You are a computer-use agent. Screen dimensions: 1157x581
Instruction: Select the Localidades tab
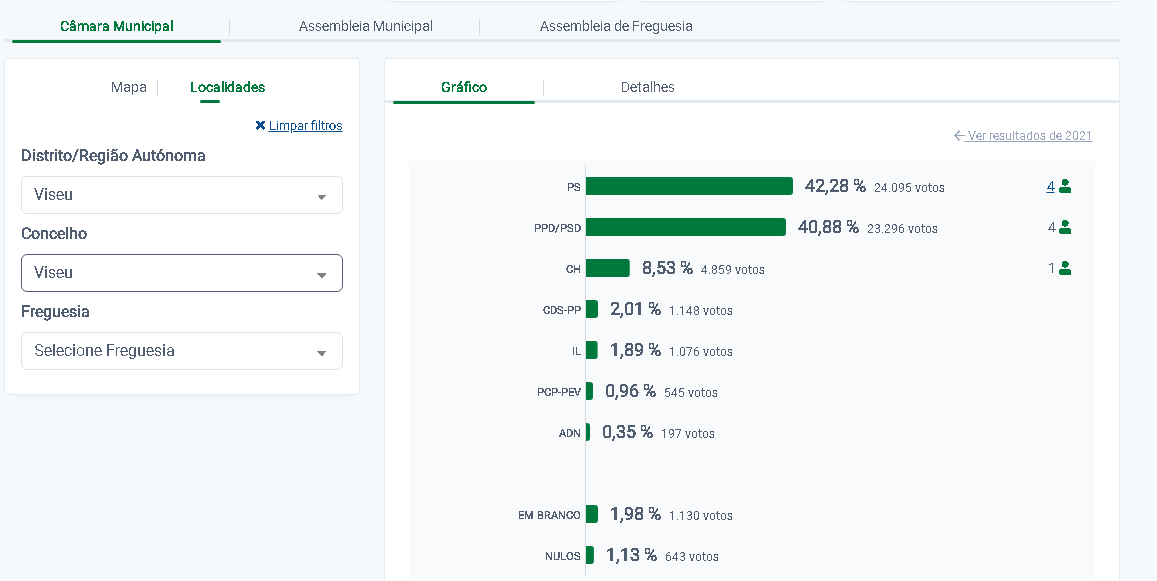point(227,87)
